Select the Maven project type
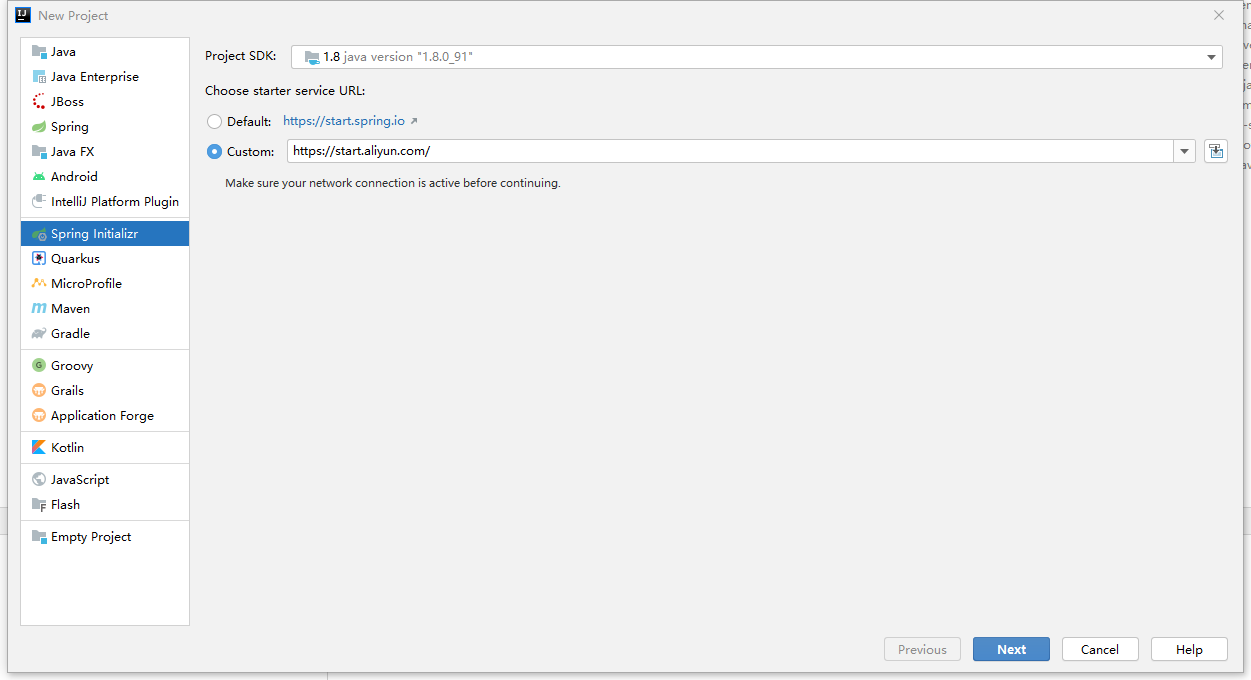 68,308
